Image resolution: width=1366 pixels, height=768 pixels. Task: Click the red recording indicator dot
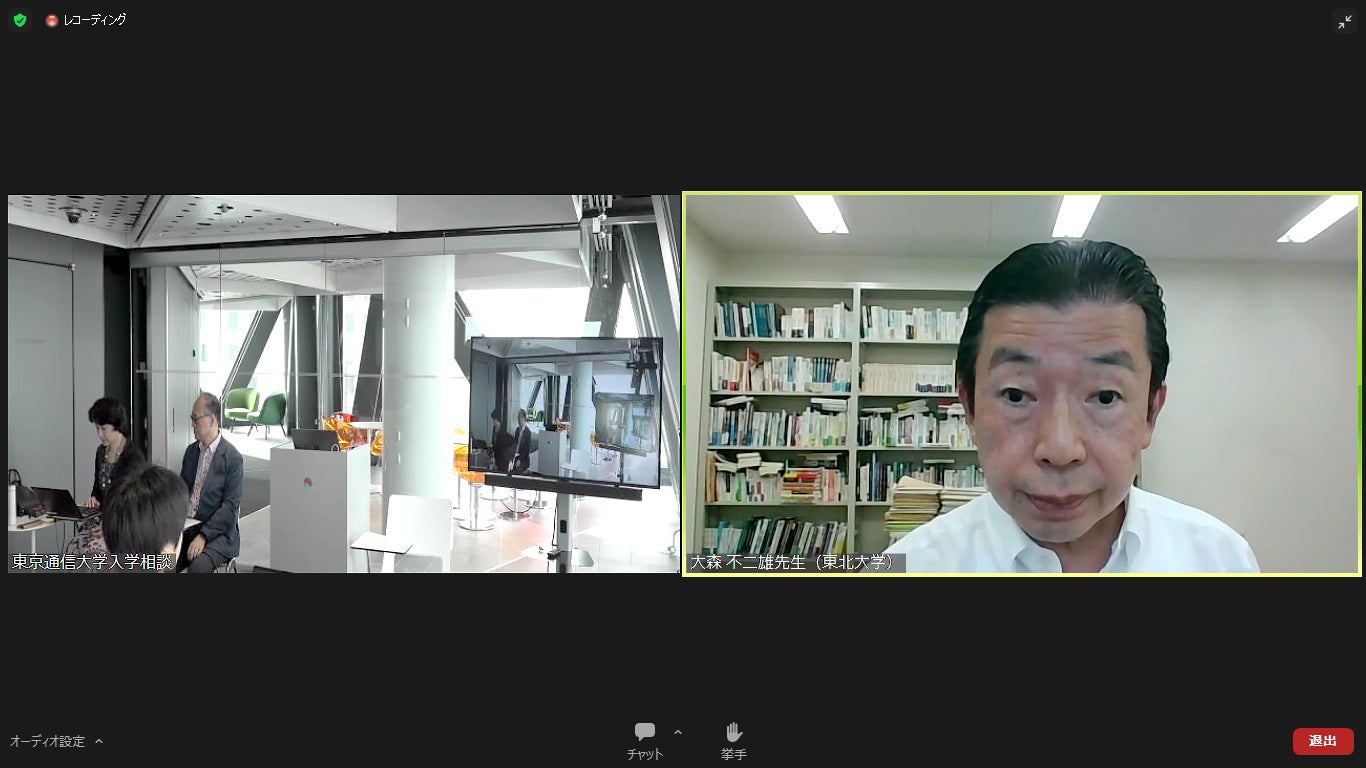pos(52,20)
